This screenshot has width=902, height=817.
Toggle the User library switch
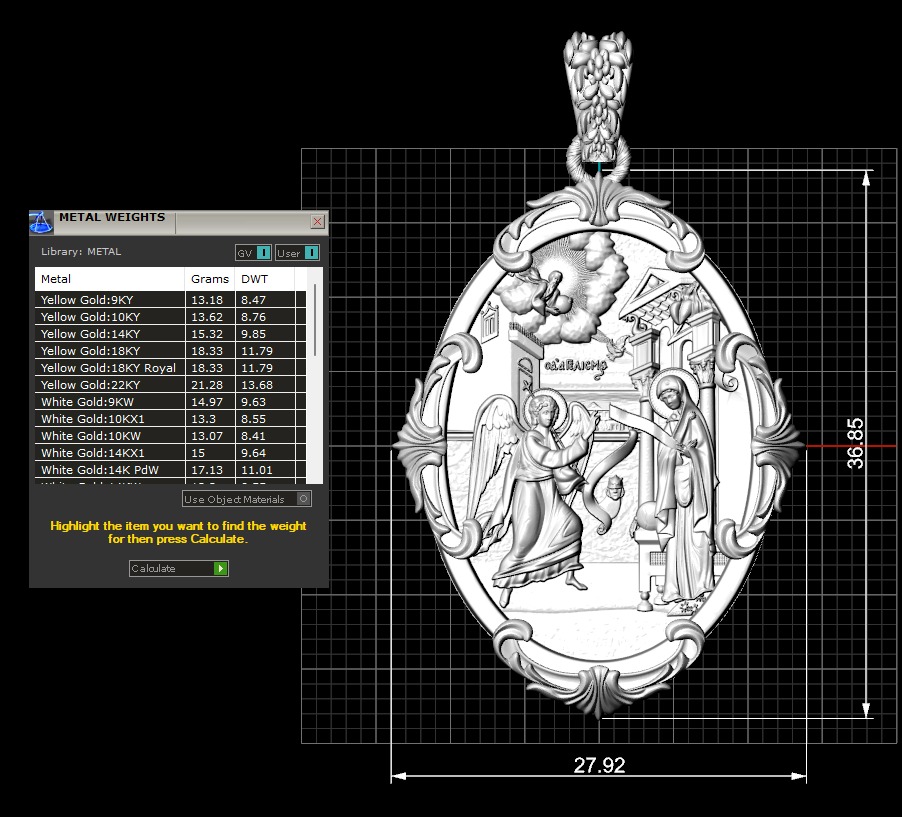click(311, 253)
